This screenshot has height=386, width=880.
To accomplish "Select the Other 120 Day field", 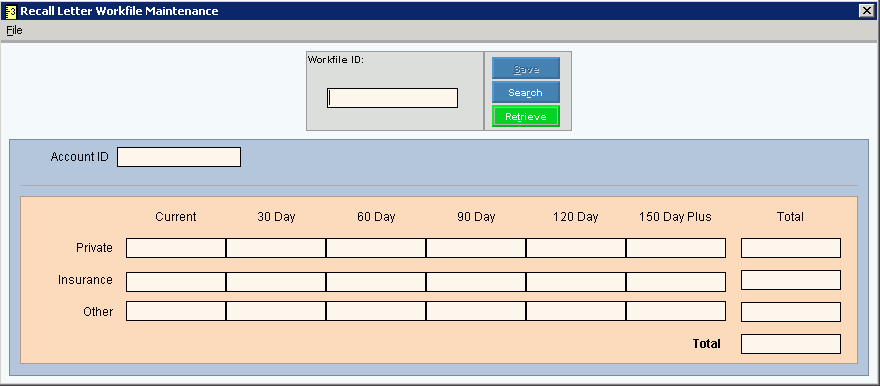I will coord(575,311).
